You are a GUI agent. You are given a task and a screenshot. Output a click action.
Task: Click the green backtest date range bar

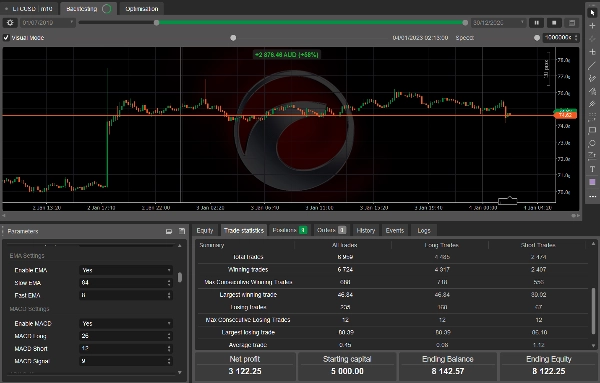pos(311,23)
